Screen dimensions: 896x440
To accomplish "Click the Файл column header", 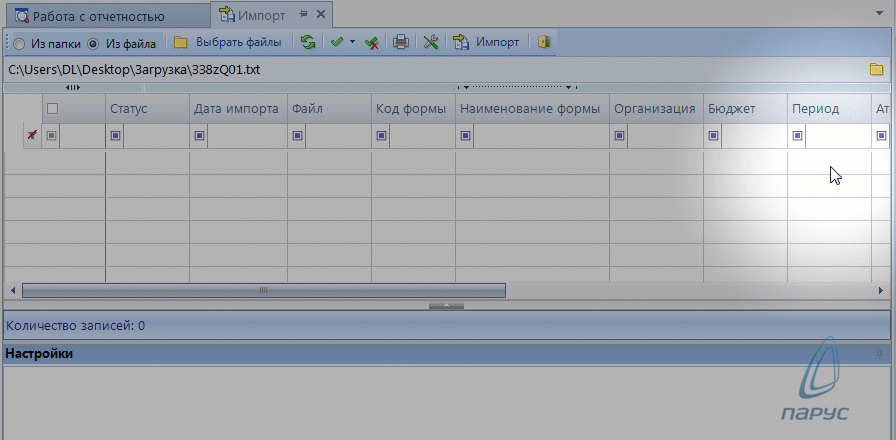I will [x=329, y=109].
